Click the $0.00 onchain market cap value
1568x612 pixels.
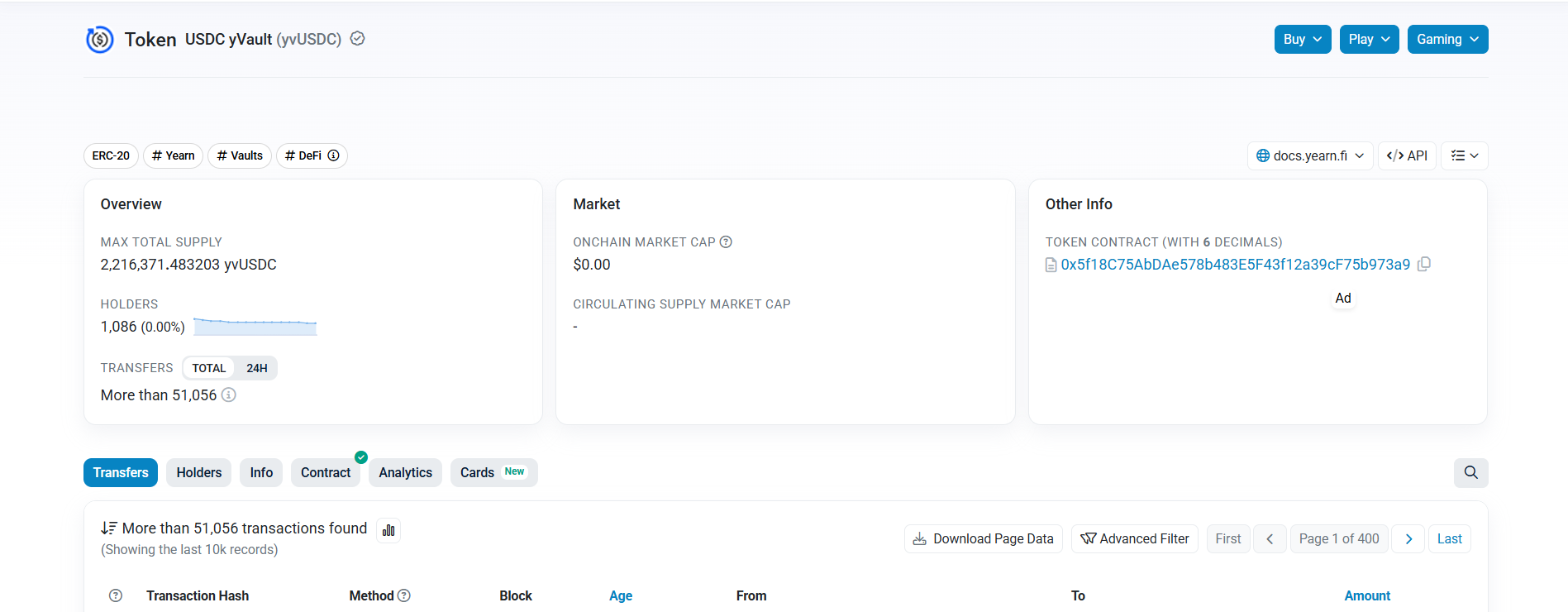[592, 265]
